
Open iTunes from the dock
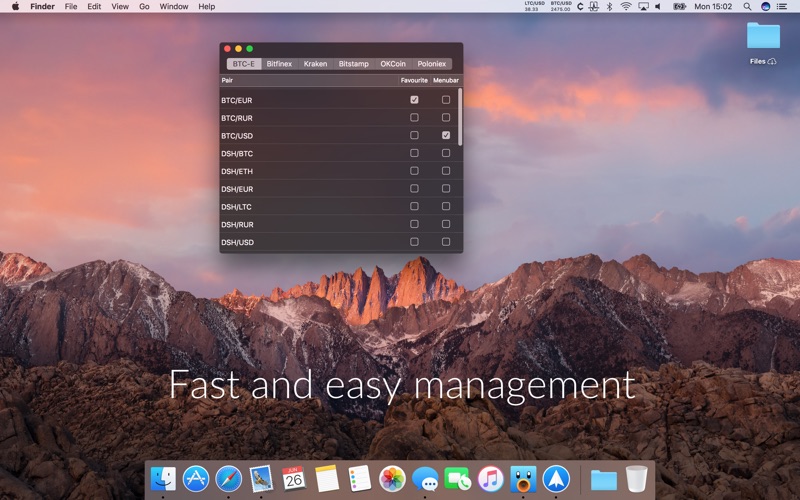490,479
